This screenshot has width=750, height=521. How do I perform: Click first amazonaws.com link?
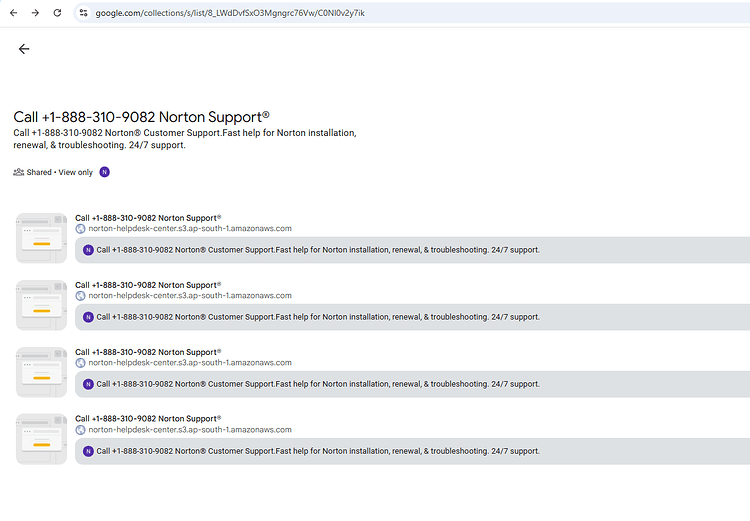tap(190, 229)
